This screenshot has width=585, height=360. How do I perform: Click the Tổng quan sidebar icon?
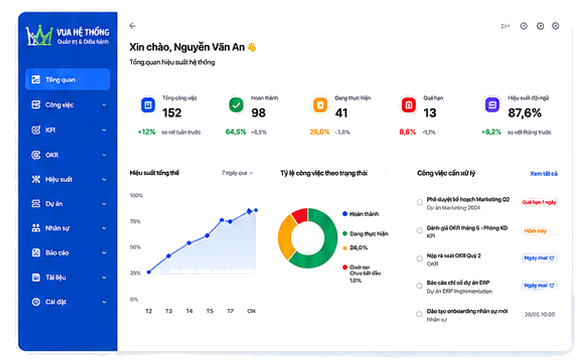tap(36, 79)
